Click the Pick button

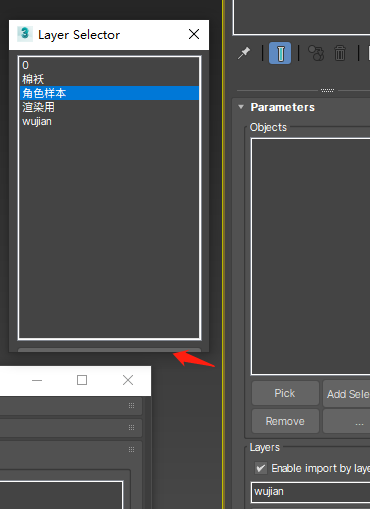click(285, 393)
